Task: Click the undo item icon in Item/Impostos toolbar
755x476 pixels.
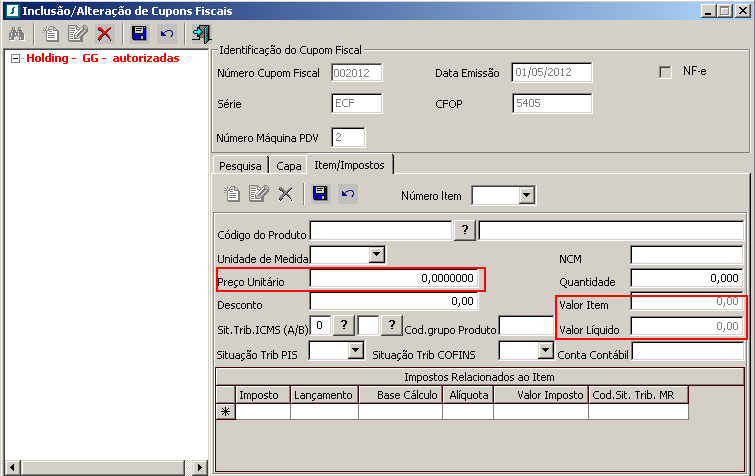Action: (x=348, y=193)
